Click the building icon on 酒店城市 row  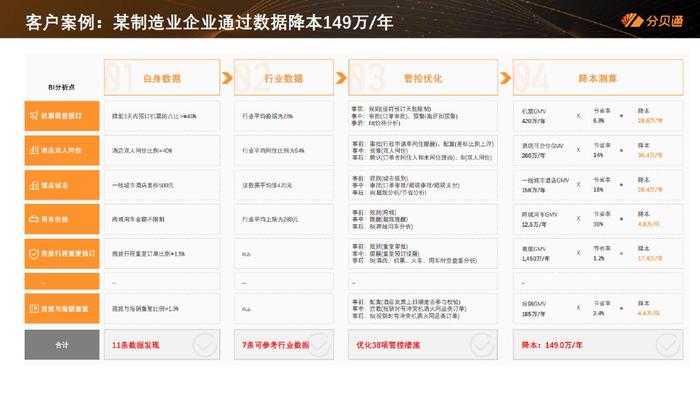pos(34,185)
